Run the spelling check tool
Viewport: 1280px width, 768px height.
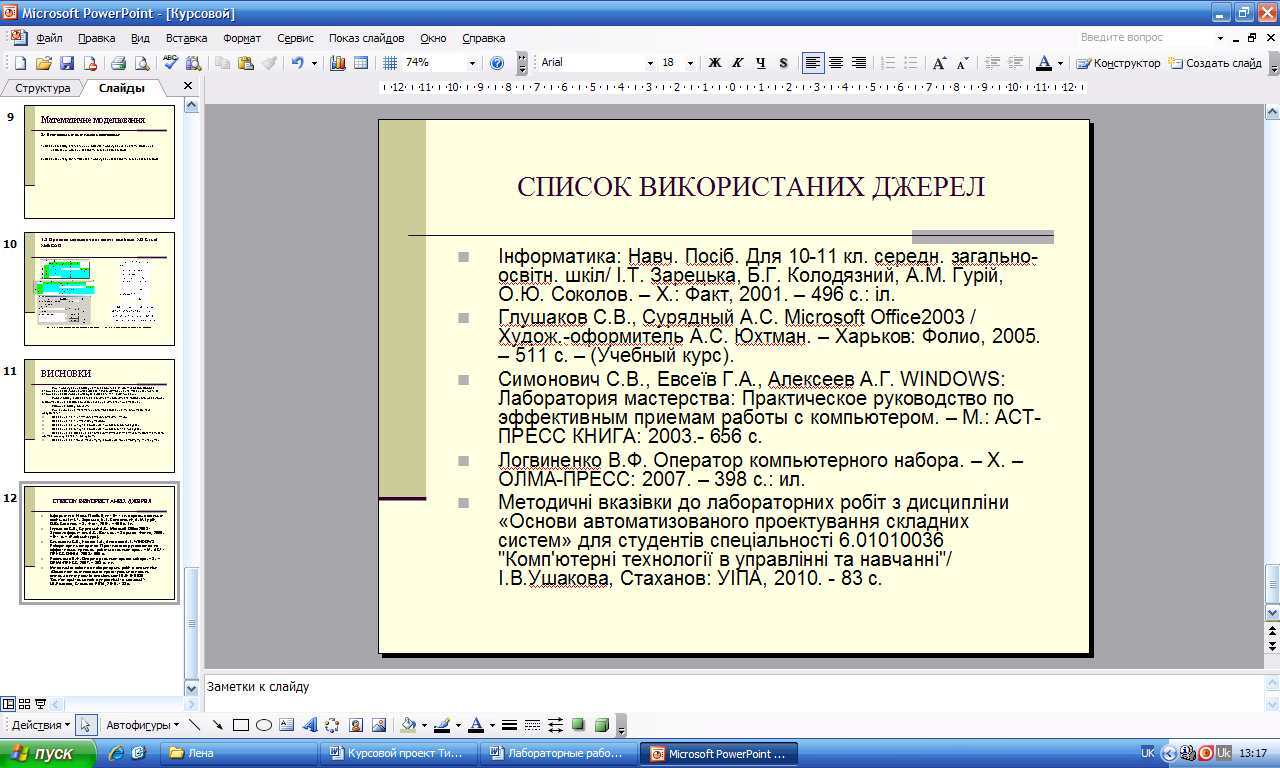point(170,63)
